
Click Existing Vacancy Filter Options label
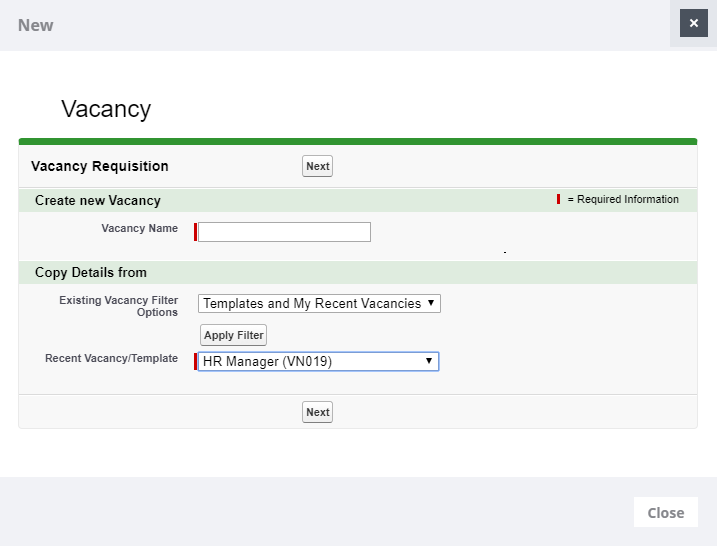(118, 306)
